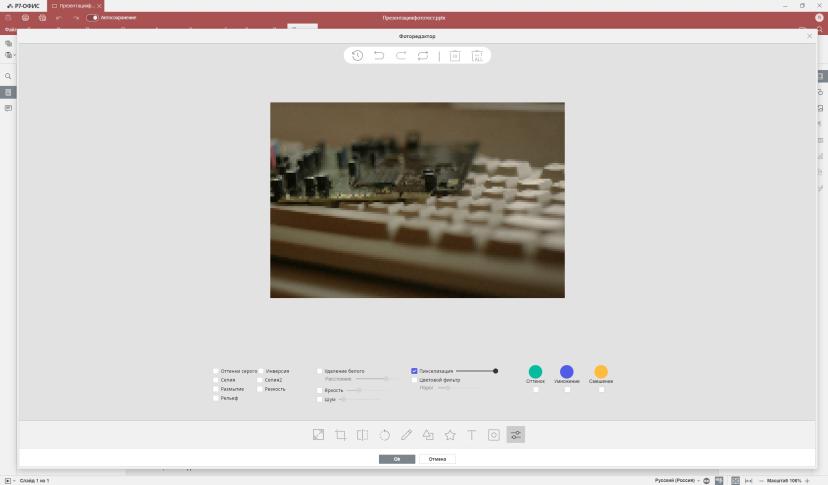The height and width of the screenshot is (485, 828).
Task: Click Масштаб 106% zoom value
Action: pyautogui.click(x=784, y=480)
